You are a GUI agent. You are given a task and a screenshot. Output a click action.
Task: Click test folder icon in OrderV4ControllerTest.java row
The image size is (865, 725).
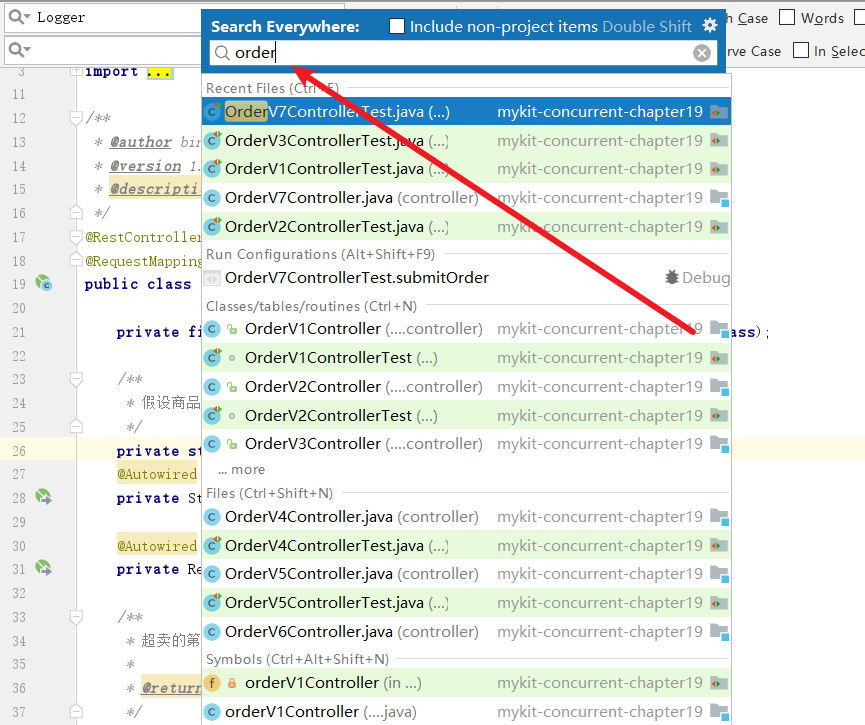coord(718,546)
